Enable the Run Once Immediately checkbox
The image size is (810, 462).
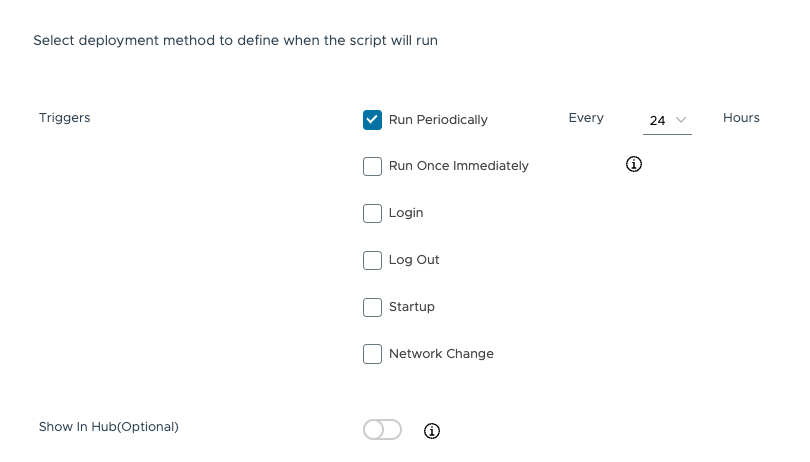(372, 166)
